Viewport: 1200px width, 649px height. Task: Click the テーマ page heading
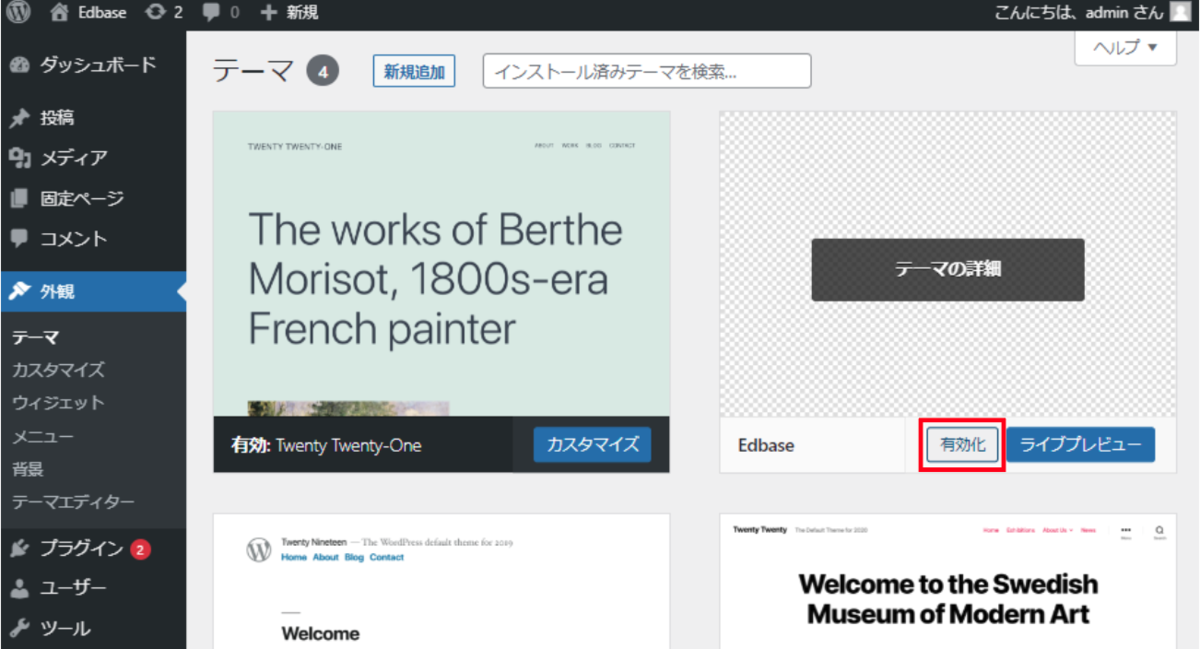pyautogui.click(x=254, y=71)
